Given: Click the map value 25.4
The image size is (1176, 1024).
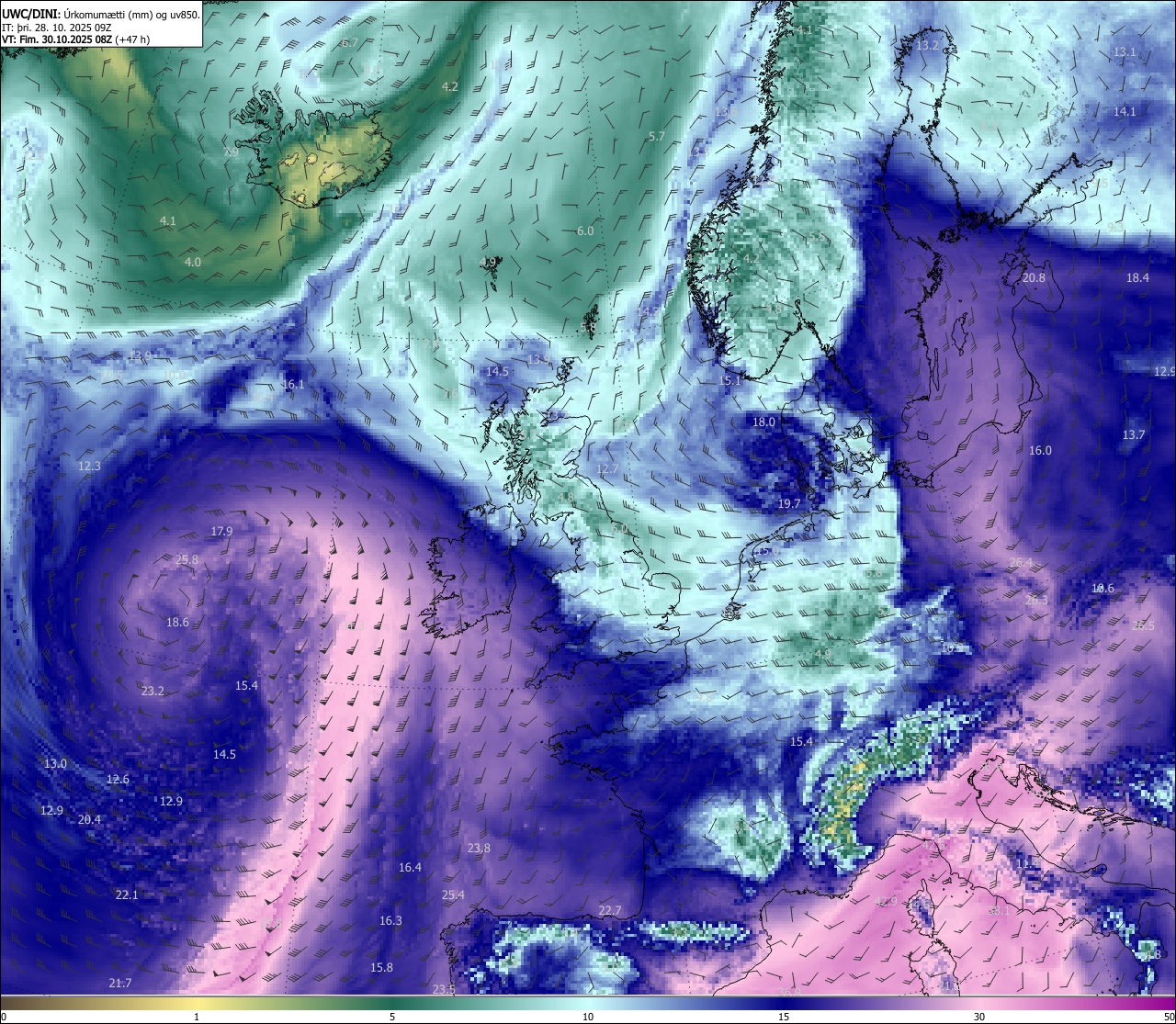Looking at the screenshot, I should point(453,895).
